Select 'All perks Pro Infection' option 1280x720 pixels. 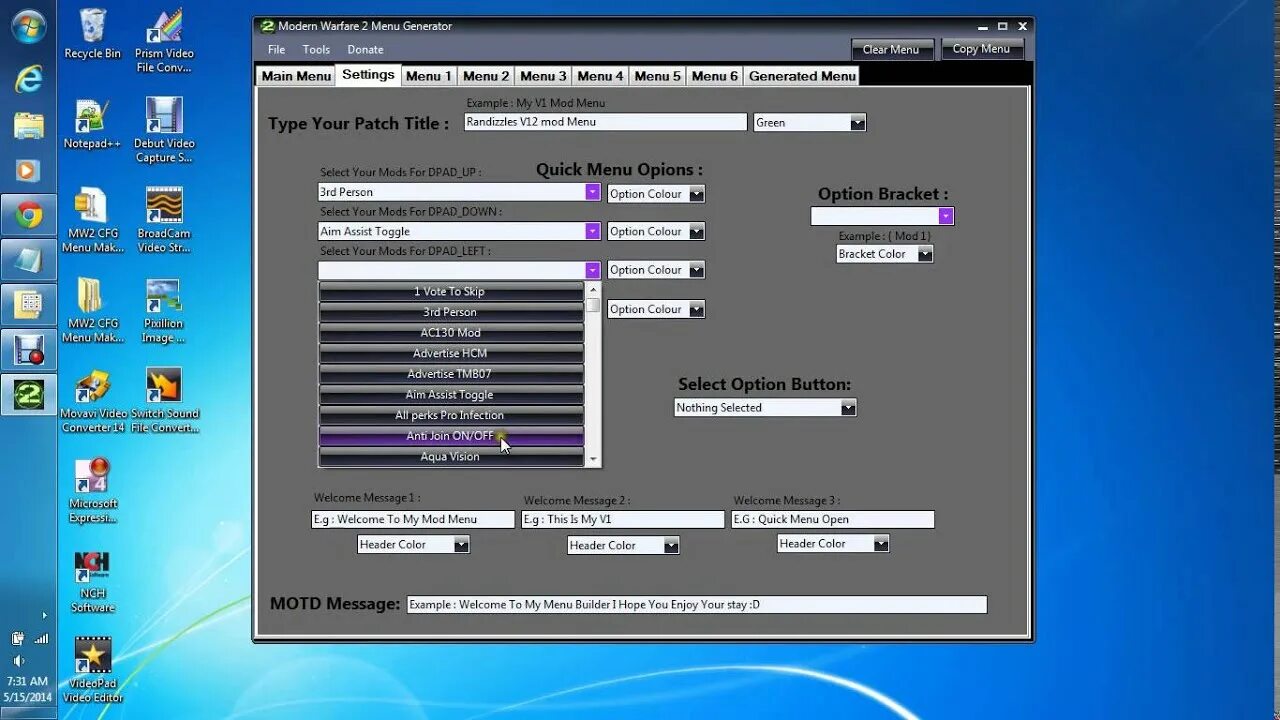coord(451,415)
